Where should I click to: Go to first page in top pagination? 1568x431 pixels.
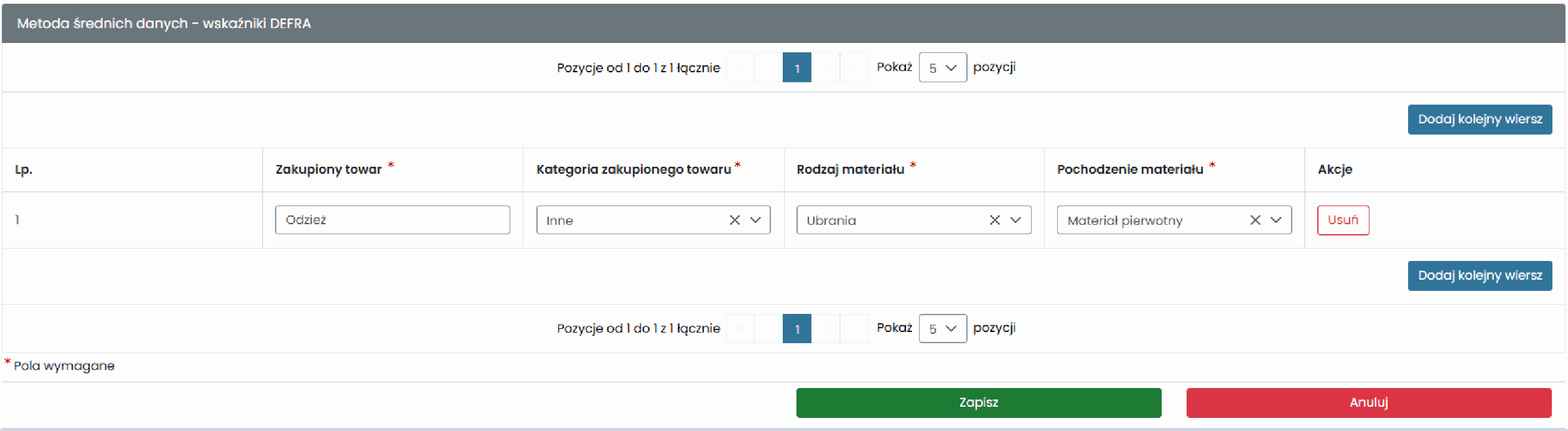coord(740,67)
